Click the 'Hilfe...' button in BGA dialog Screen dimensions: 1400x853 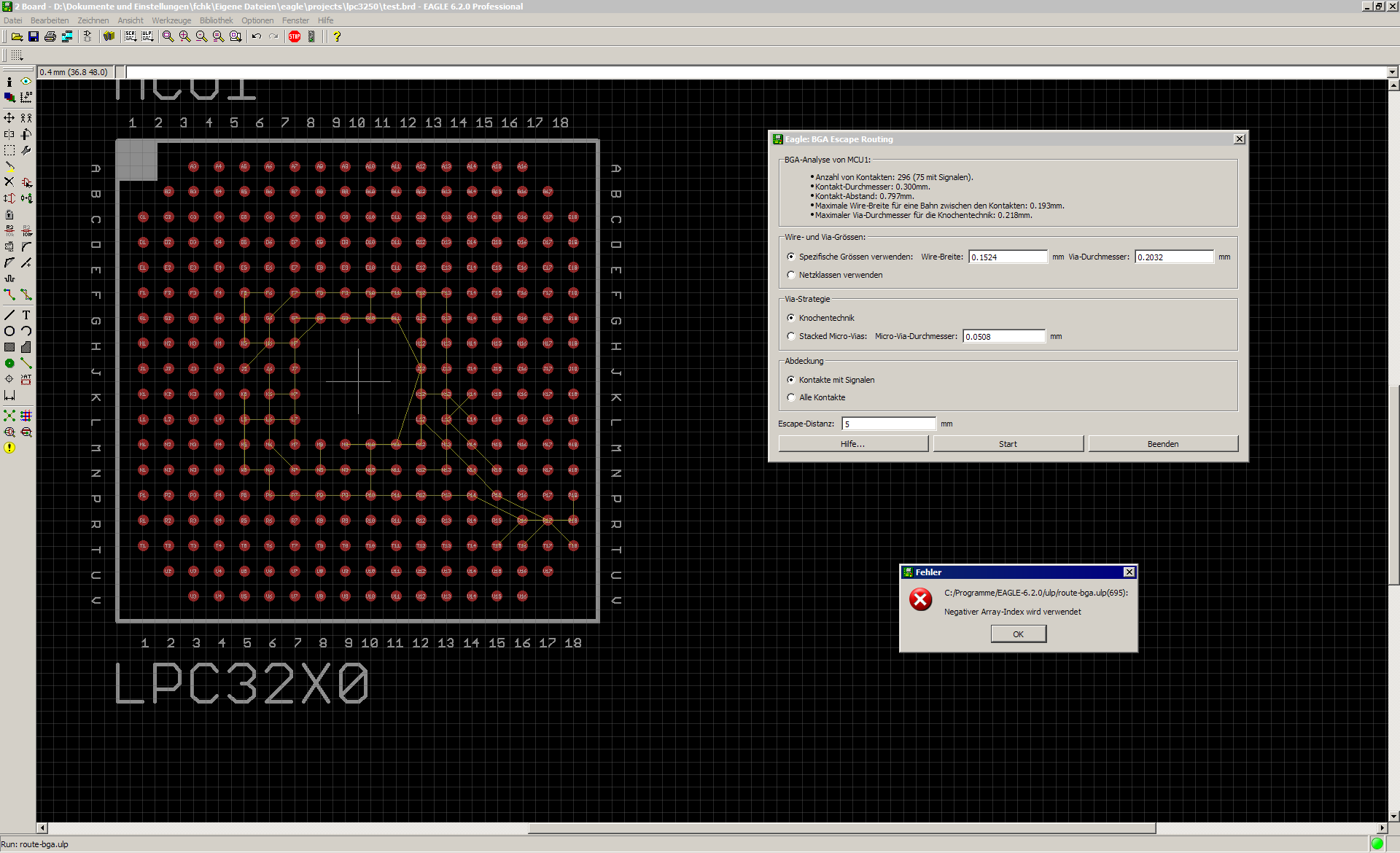[x=853, y=444]
